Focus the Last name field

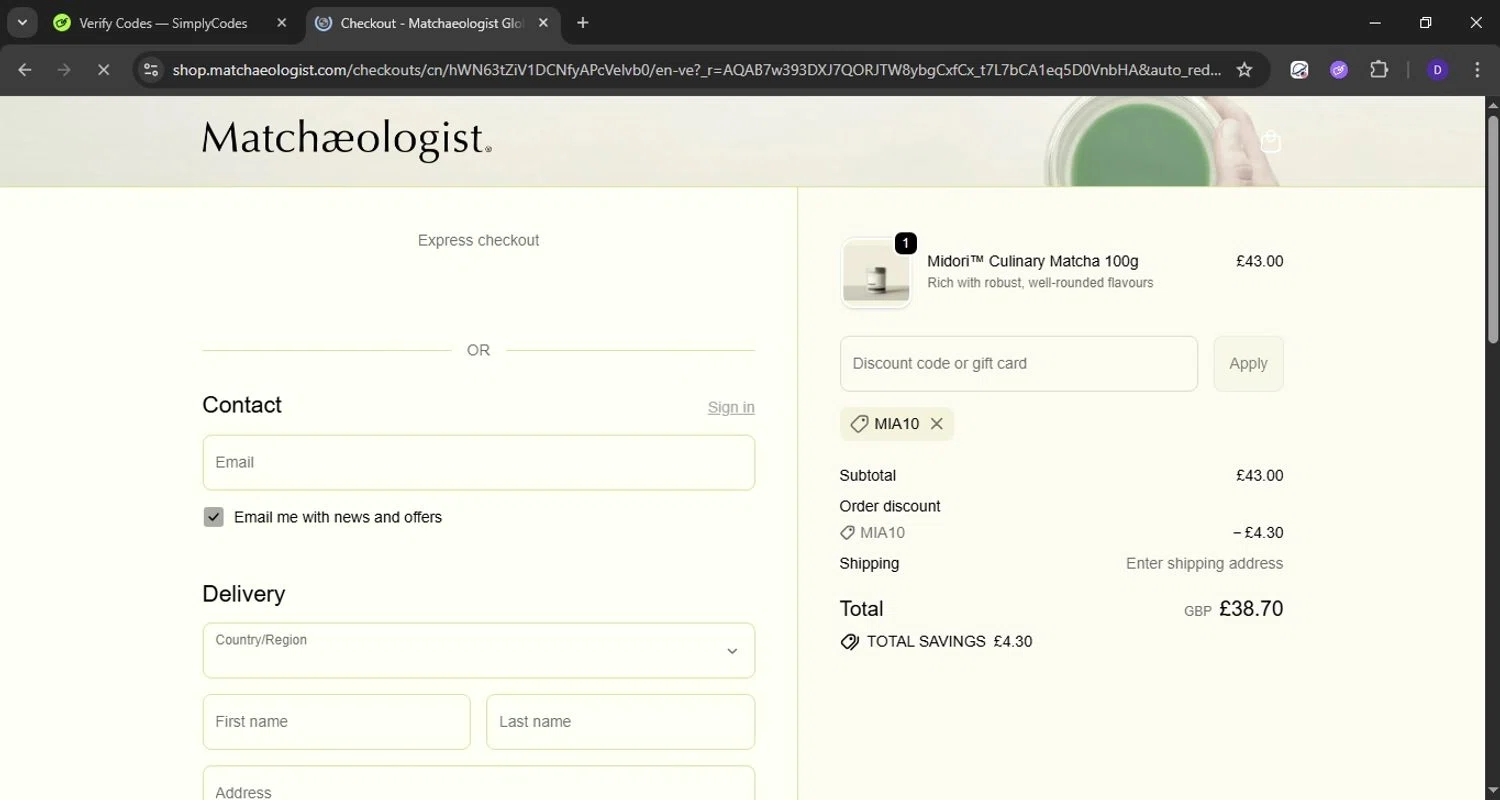tap(620, 722)
